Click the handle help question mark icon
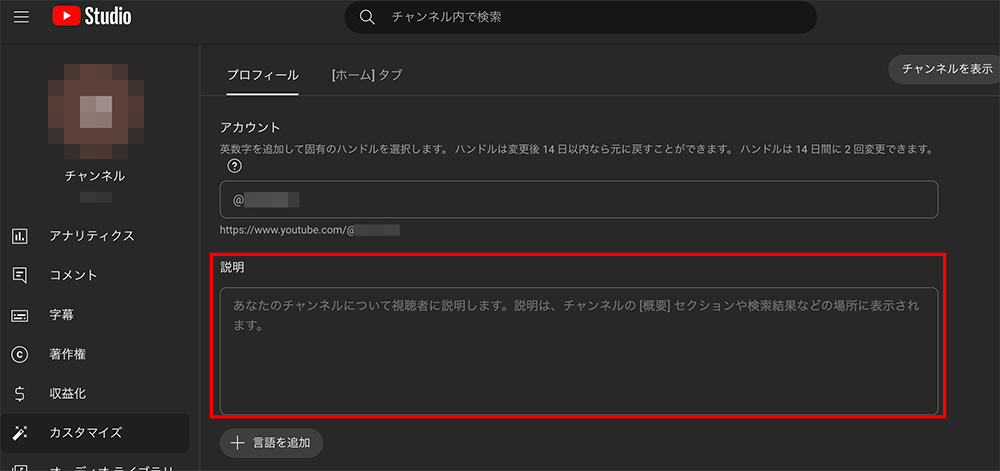 [235, 166]
